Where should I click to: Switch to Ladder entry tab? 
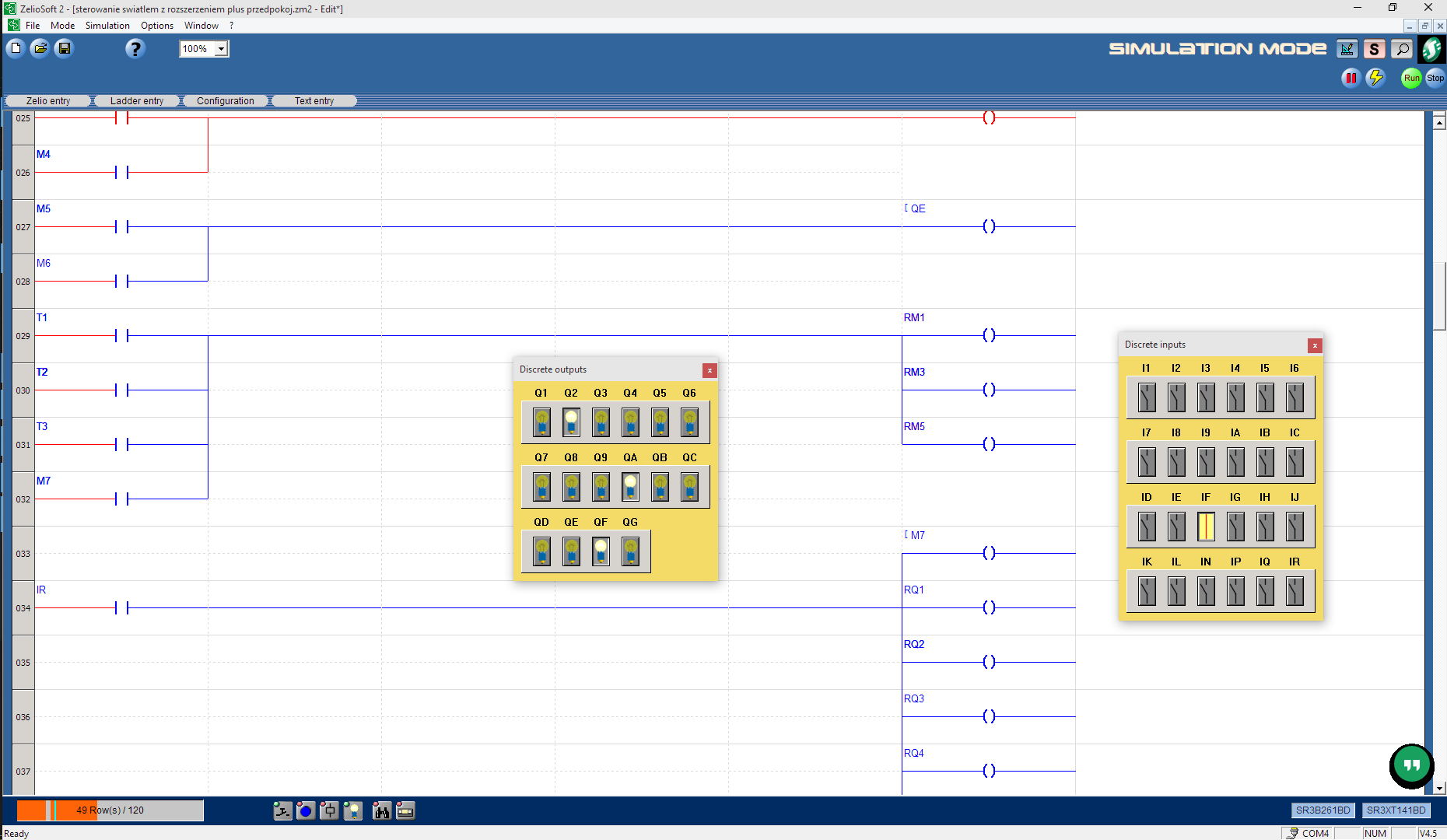click(137, 101)
